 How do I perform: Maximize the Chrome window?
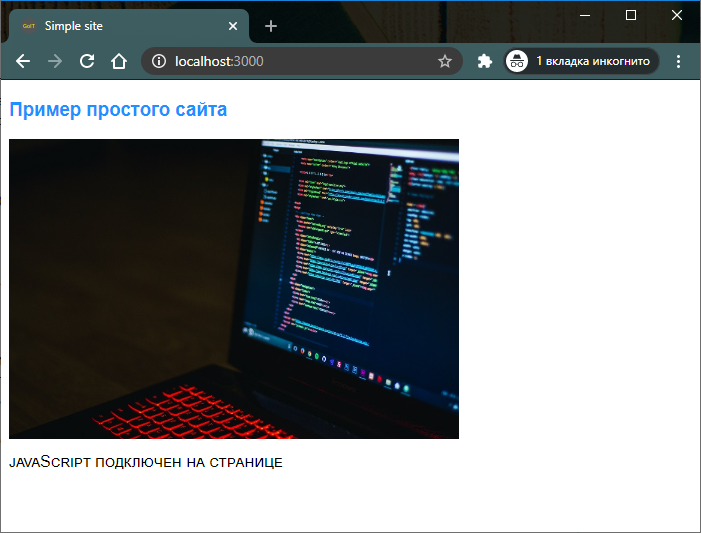(x=631, y=15)
